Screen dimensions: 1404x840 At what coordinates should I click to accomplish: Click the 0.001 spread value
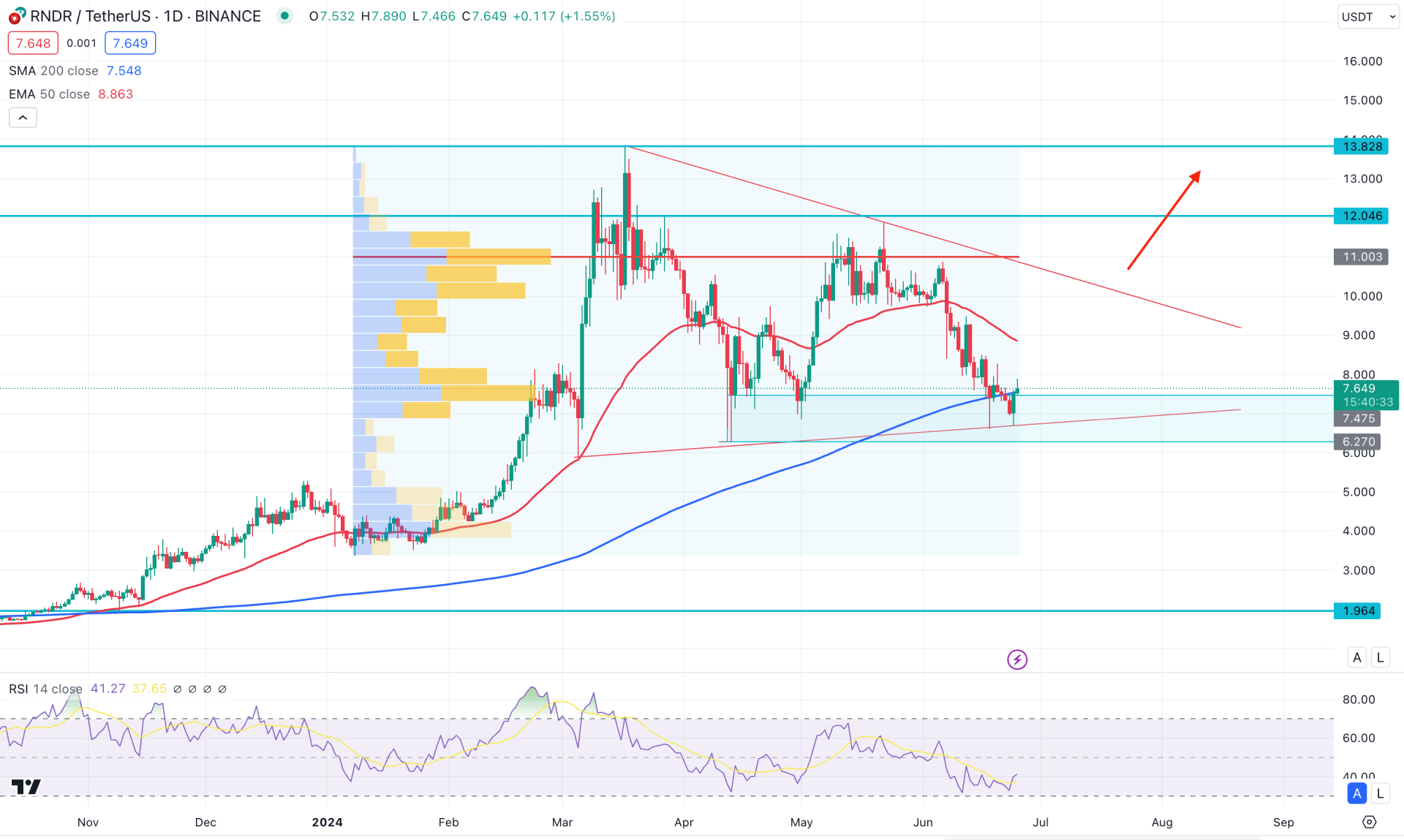pos(81,43)
